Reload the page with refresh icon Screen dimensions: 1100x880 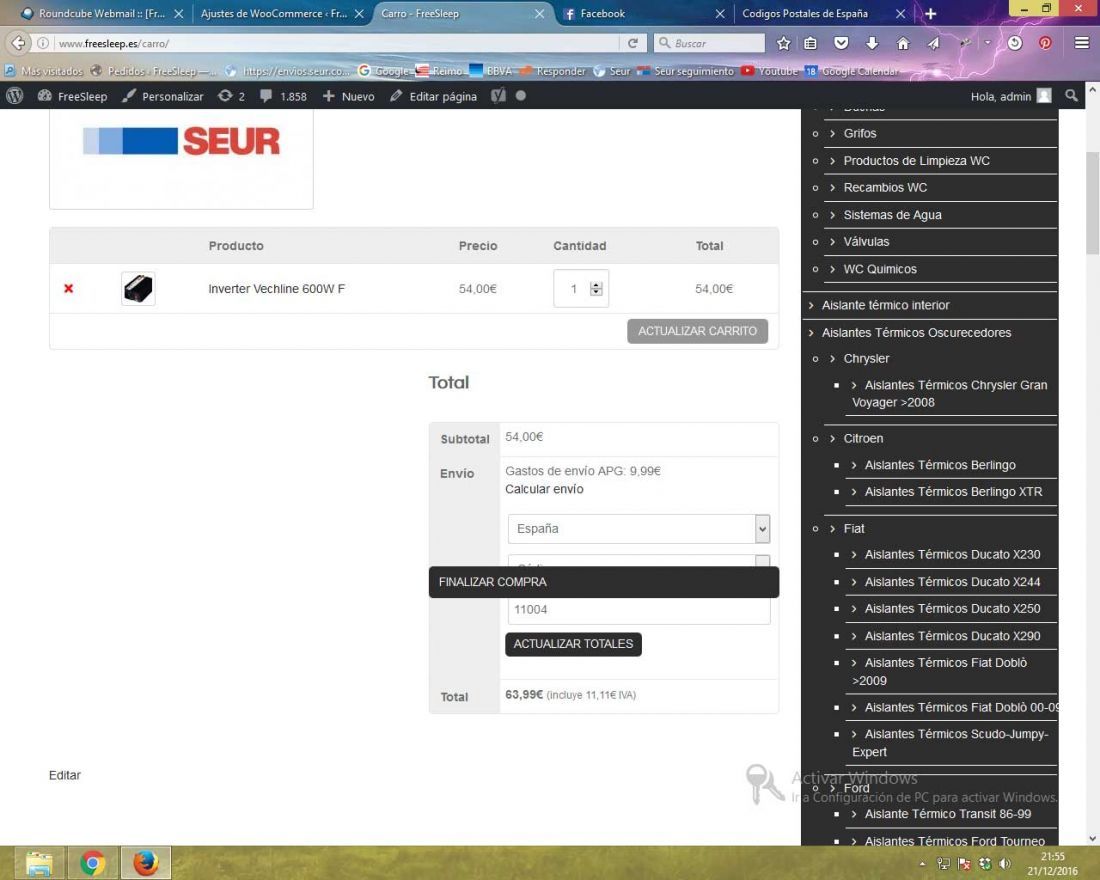point(632,43)
